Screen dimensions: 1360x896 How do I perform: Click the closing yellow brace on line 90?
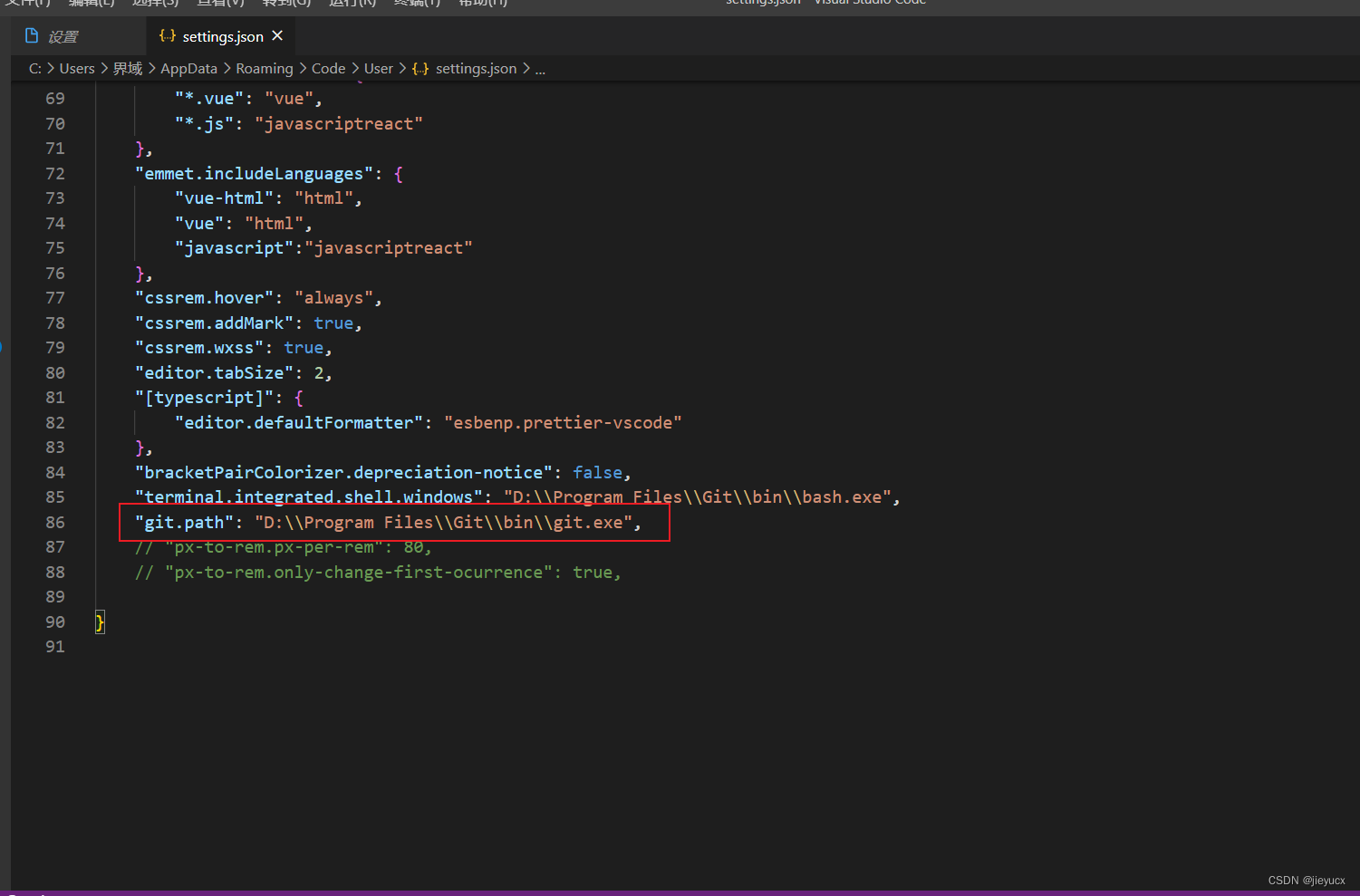coord(100,621)
